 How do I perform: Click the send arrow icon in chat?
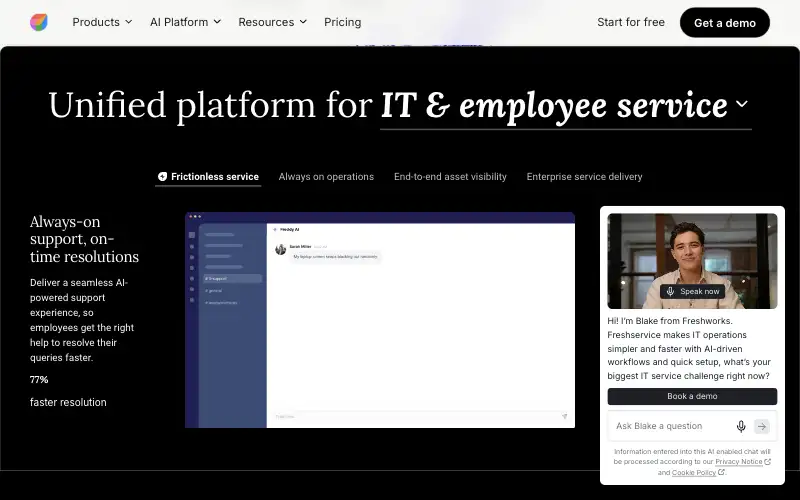(x=762, y=427)
